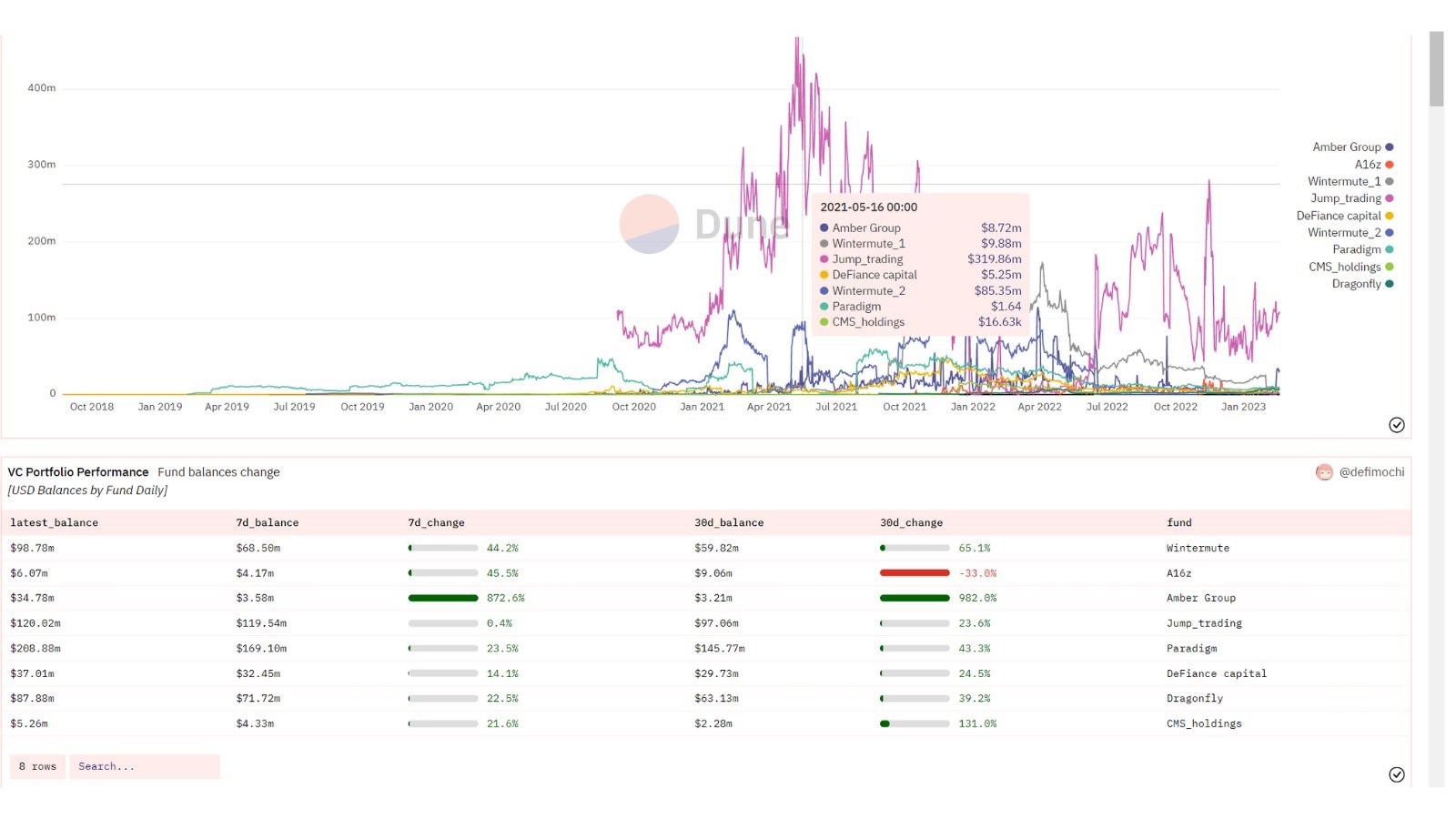
Task: Click the VC Portfolio Performance title
Action: (x=78, y=472)
